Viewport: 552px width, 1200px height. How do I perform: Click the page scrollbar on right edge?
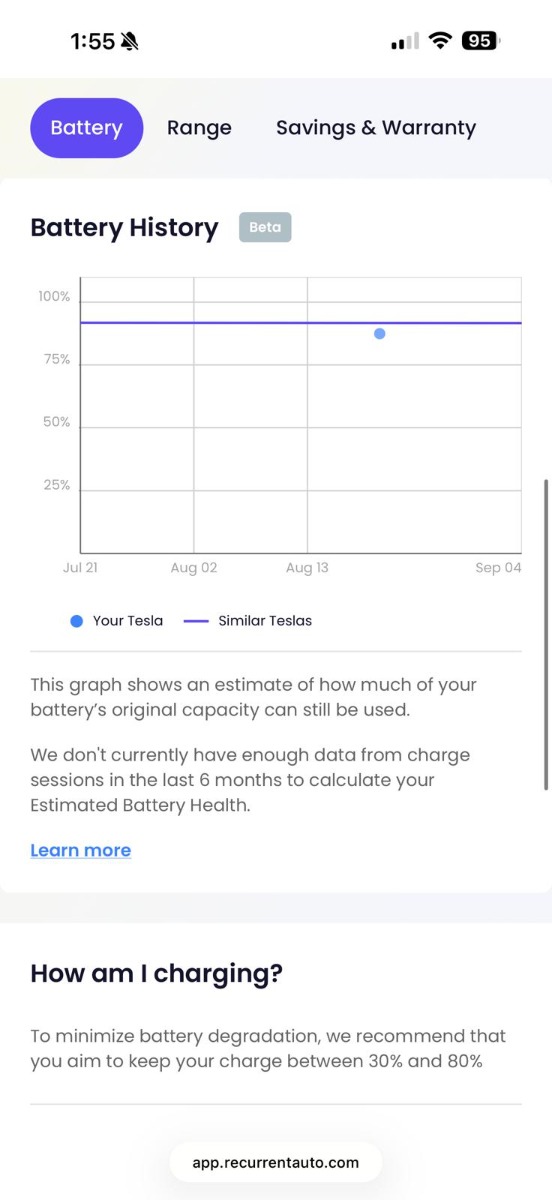coord(545,635)
